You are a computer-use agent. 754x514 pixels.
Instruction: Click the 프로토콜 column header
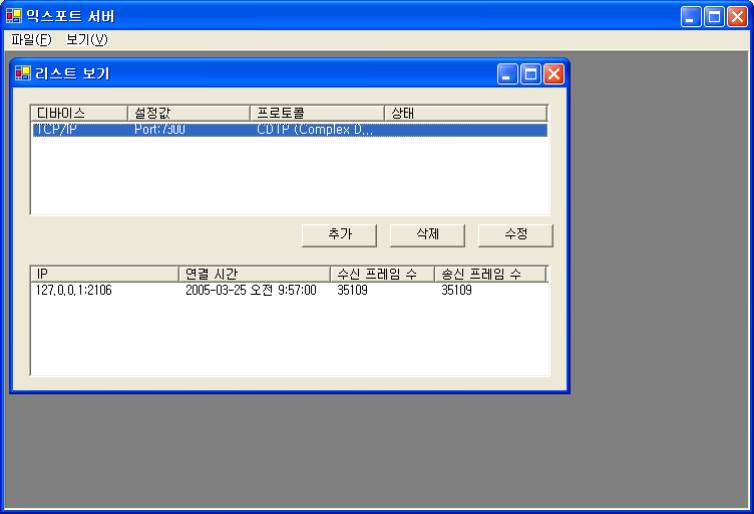pos(317,113)
